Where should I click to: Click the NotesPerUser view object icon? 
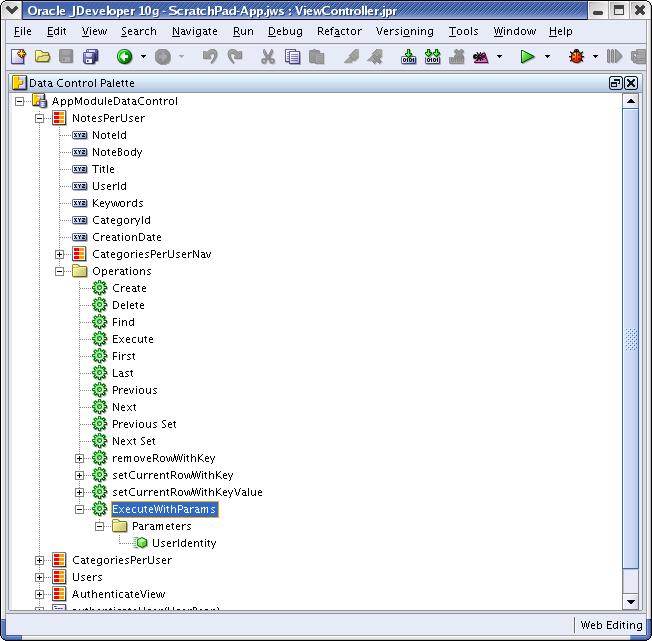click(59, 118)
